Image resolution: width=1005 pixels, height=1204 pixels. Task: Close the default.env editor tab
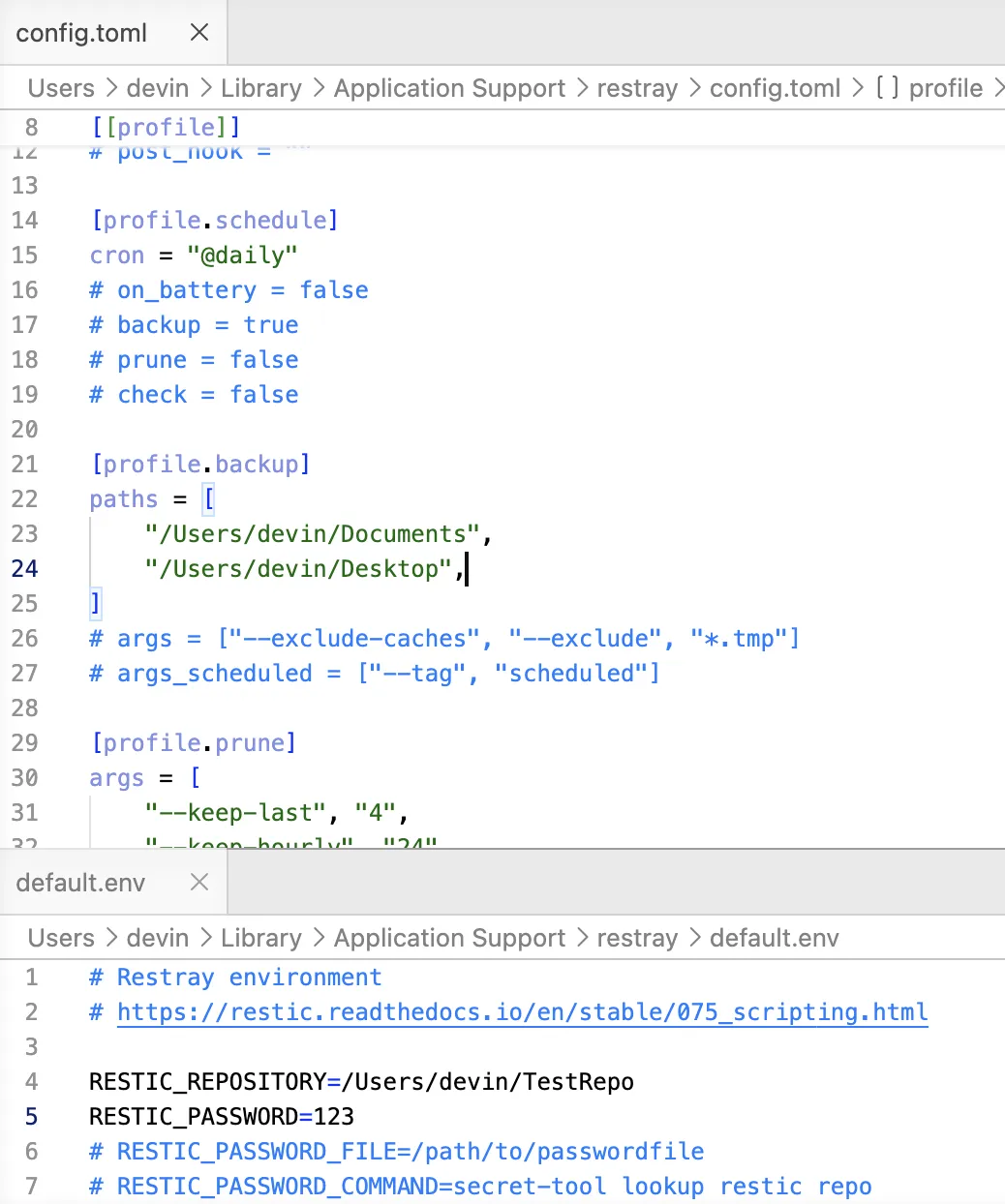tap(199, 882)
